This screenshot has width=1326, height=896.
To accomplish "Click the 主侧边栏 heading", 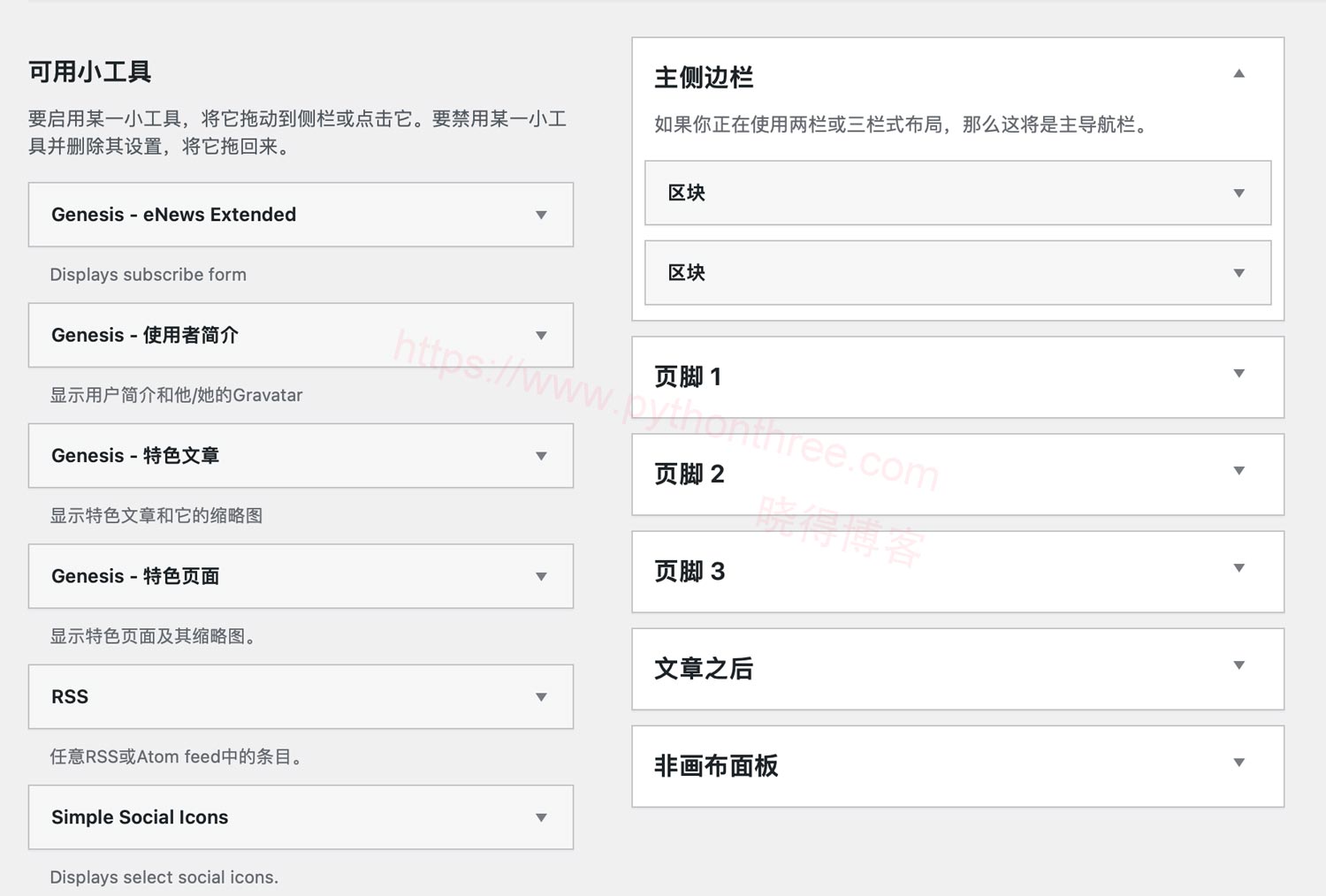I will (x=704, y=78).
